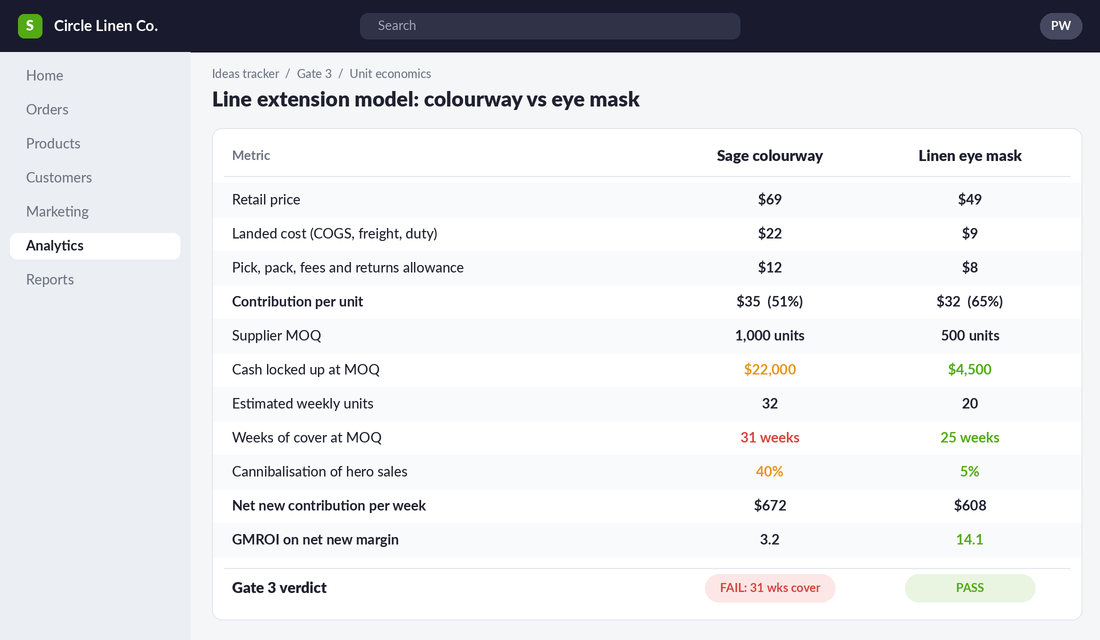1100x640 pixels.
Task: Focus the Search field
Action: coord(550,26)
